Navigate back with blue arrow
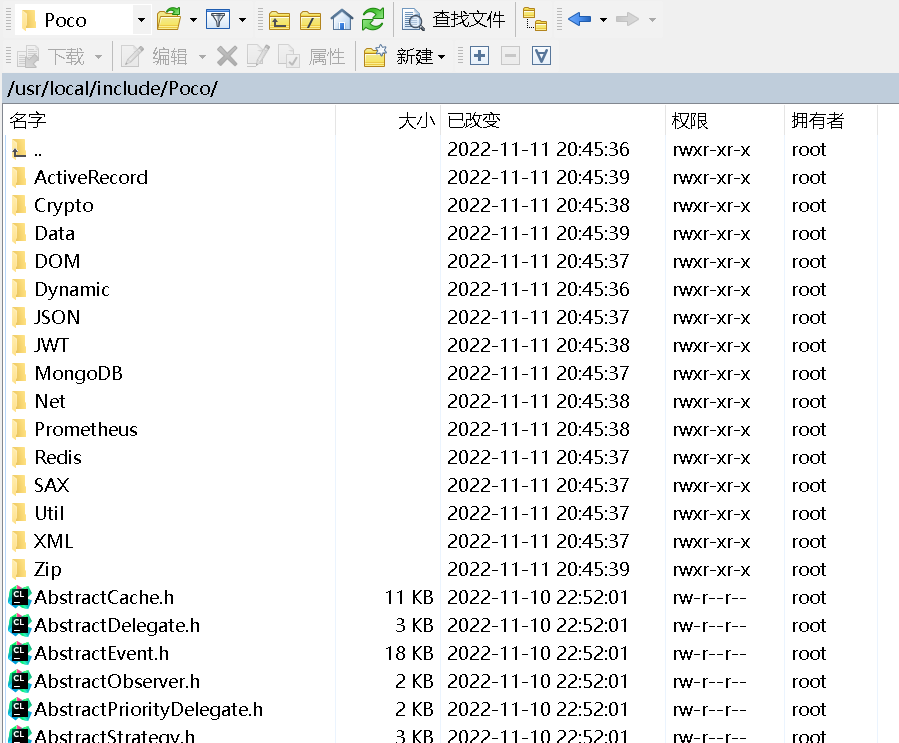 pyautogui.click(x=580, y=19)
